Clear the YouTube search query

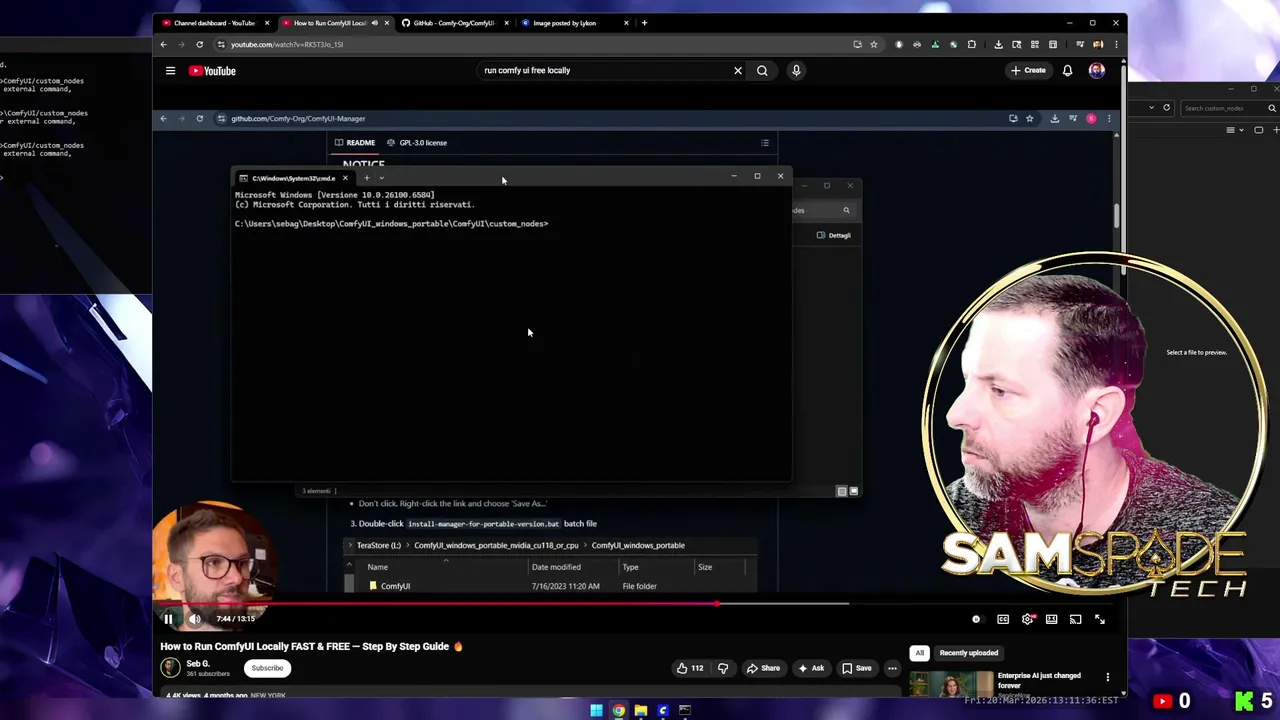click(738, 71)
